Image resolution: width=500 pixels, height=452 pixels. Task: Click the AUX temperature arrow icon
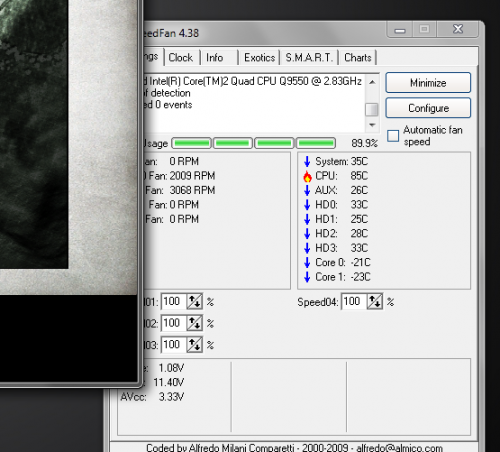(x=307, y=190)
